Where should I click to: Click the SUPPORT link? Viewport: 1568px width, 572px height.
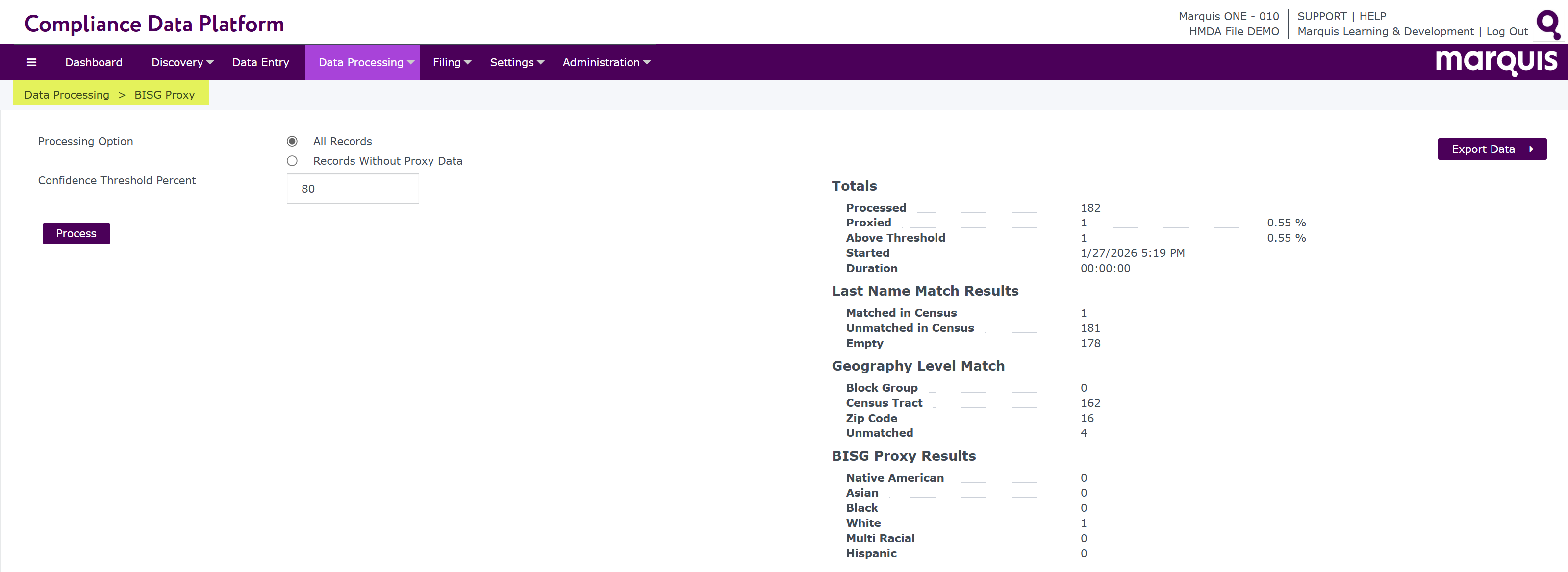(1321, 17)
